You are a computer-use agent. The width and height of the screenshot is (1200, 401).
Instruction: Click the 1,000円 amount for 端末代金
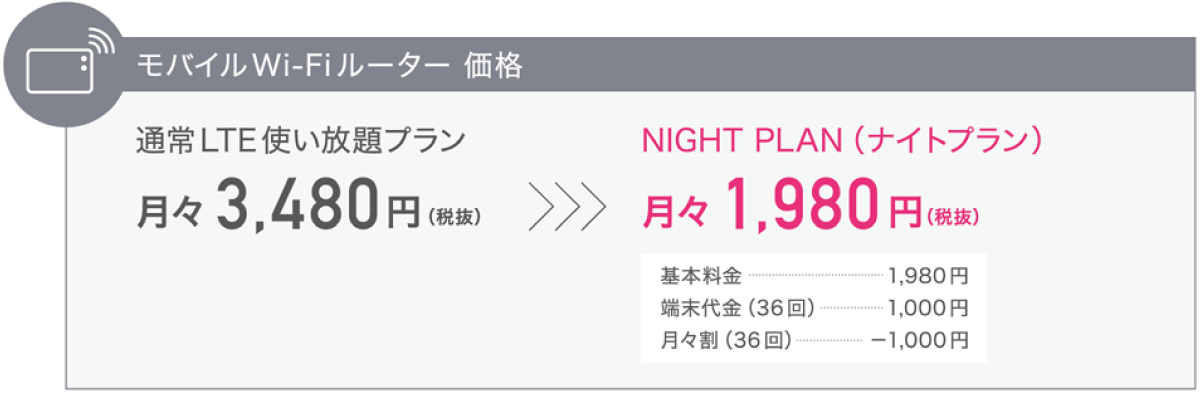click(x=929, y=307)
